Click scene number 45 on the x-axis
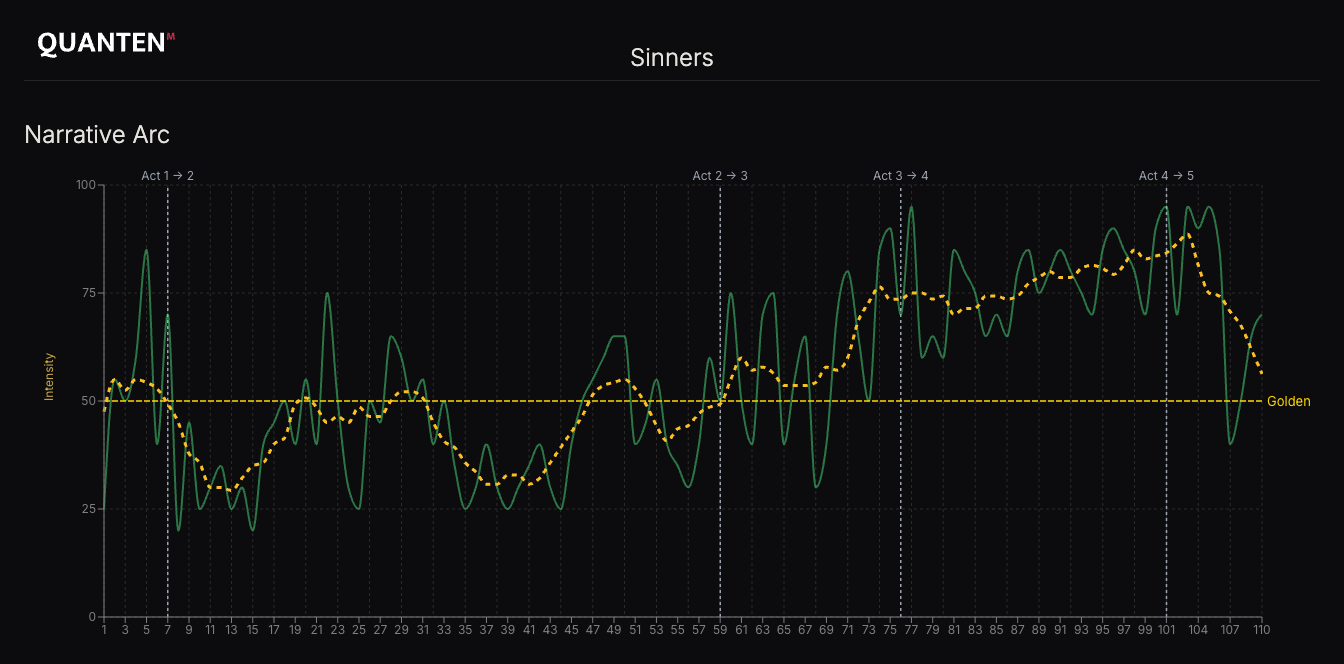Viewport: 1344px width, 664px height. point(571,631)
